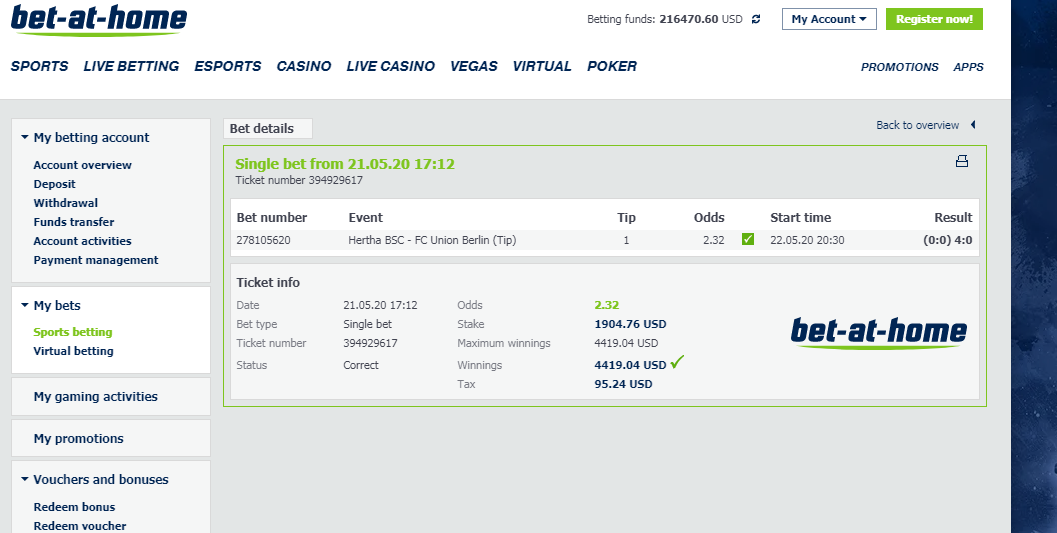The height and width of the screenshot is (533, 1057).
Task: Open the POKER menu
Action: 612,66
